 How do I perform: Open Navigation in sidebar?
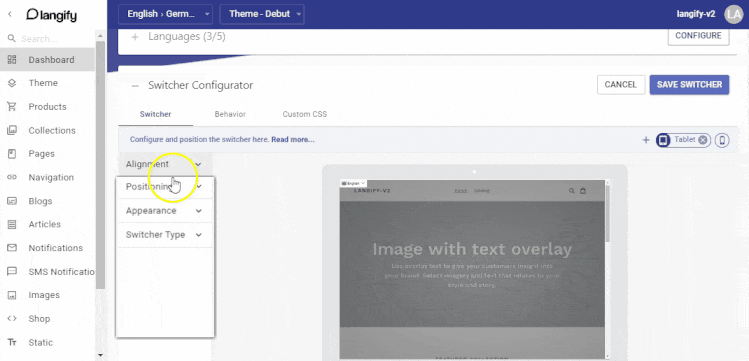coord(51,177)
